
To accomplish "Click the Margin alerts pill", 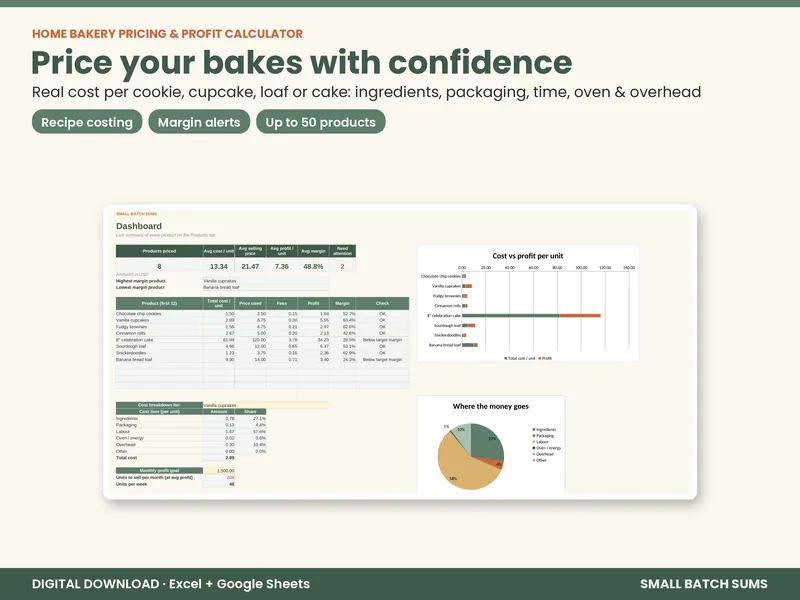I will pyautogui.click(x=199, y=122).
